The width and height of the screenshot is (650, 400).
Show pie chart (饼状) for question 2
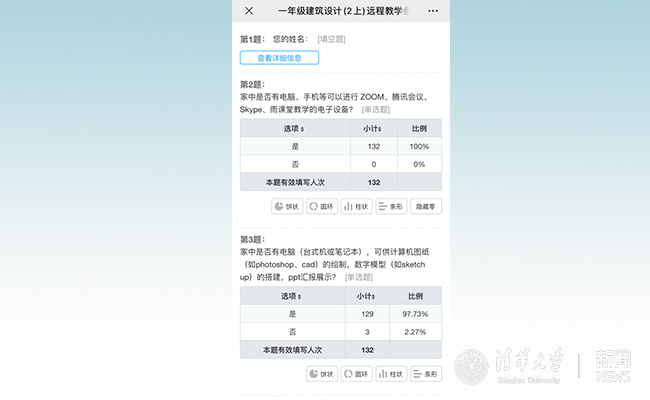point(287,207)
